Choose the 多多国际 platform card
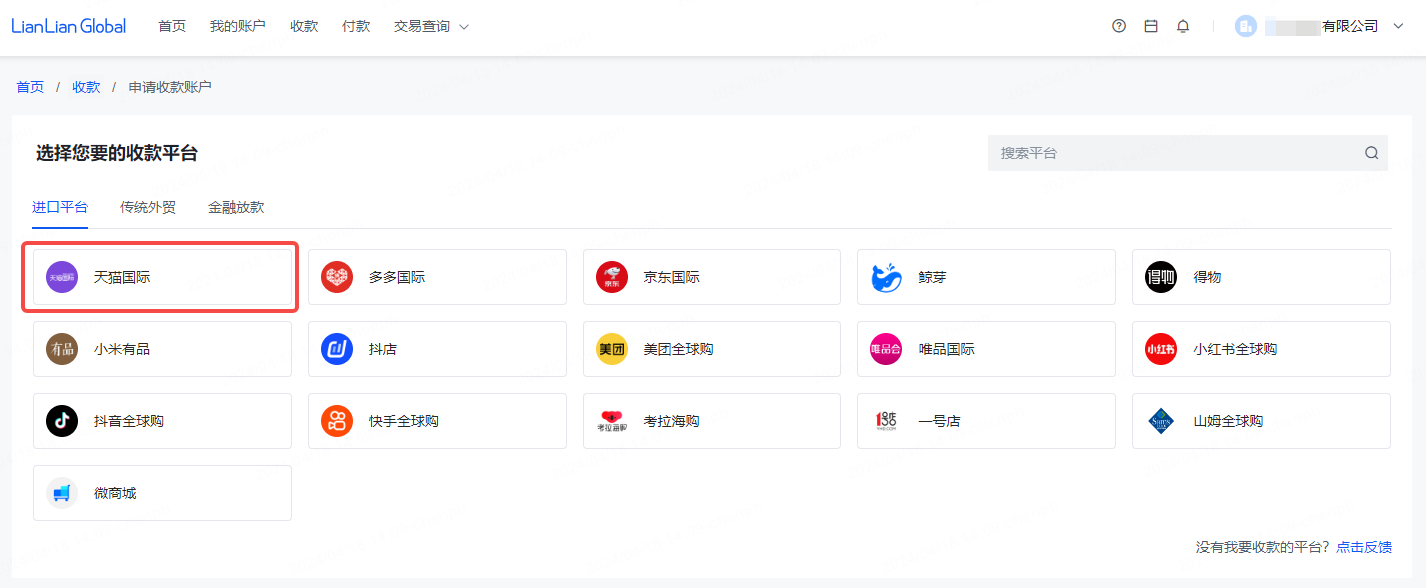Screen dimensions: 1426x588 437,277
